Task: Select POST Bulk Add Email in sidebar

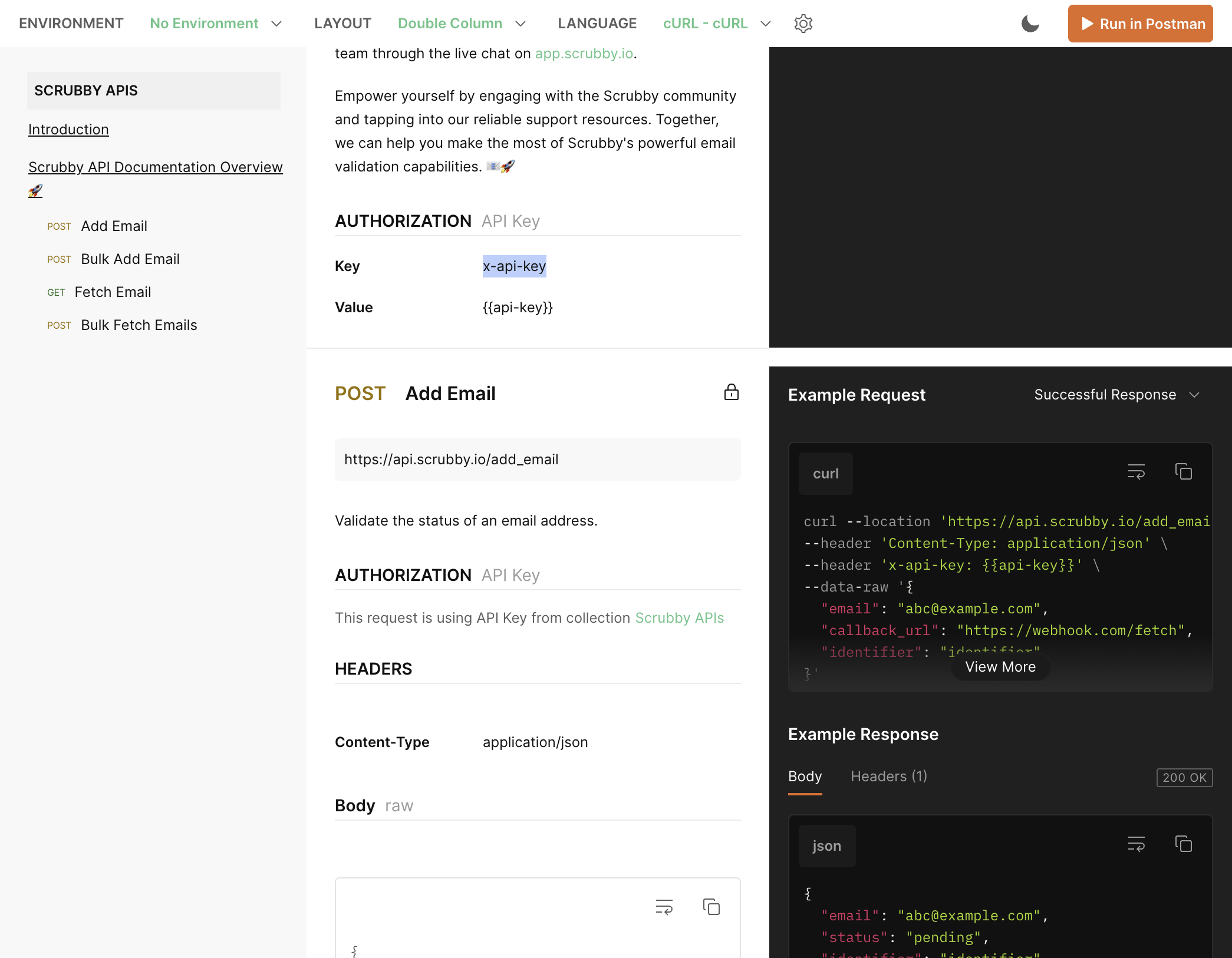Action: click(x=113, y=259)
